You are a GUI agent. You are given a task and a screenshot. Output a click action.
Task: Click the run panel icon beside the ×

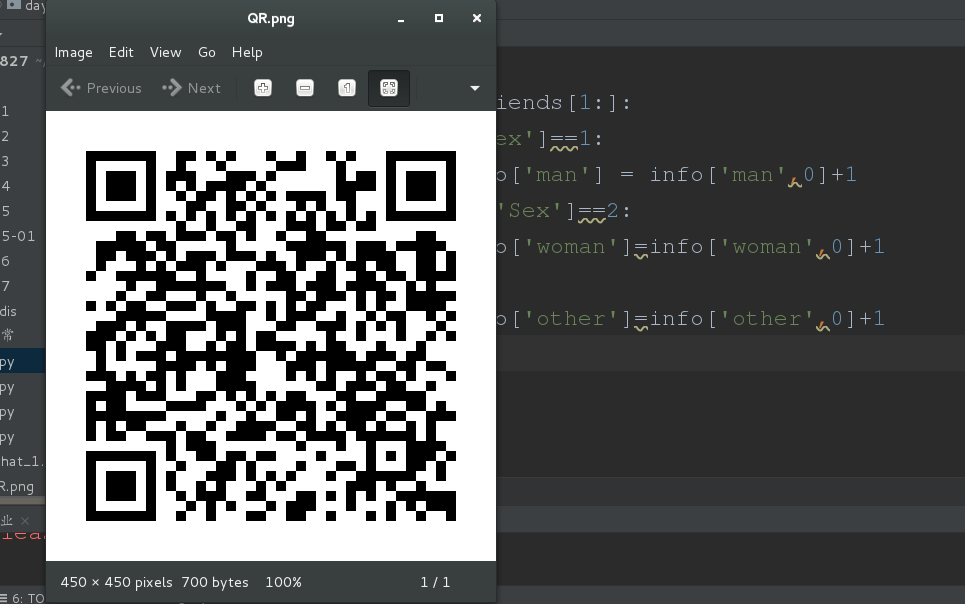[x=8, y=521]
